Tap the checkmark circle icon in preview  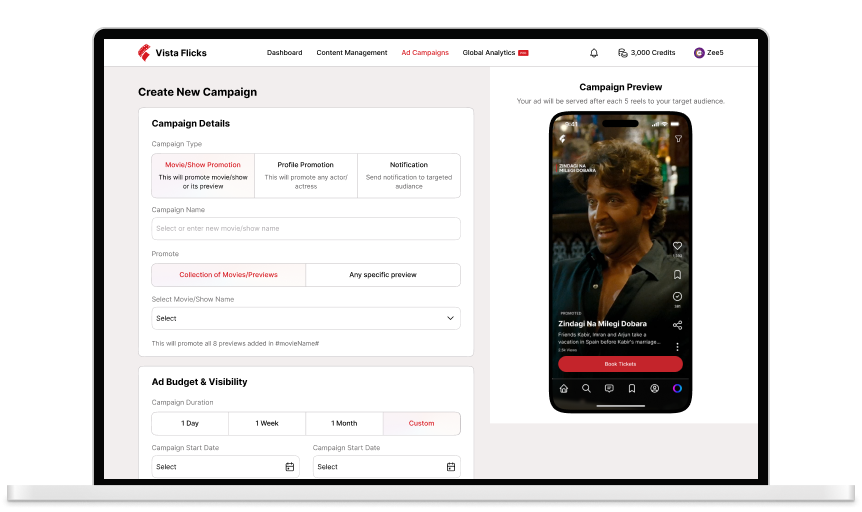[677, 296]
